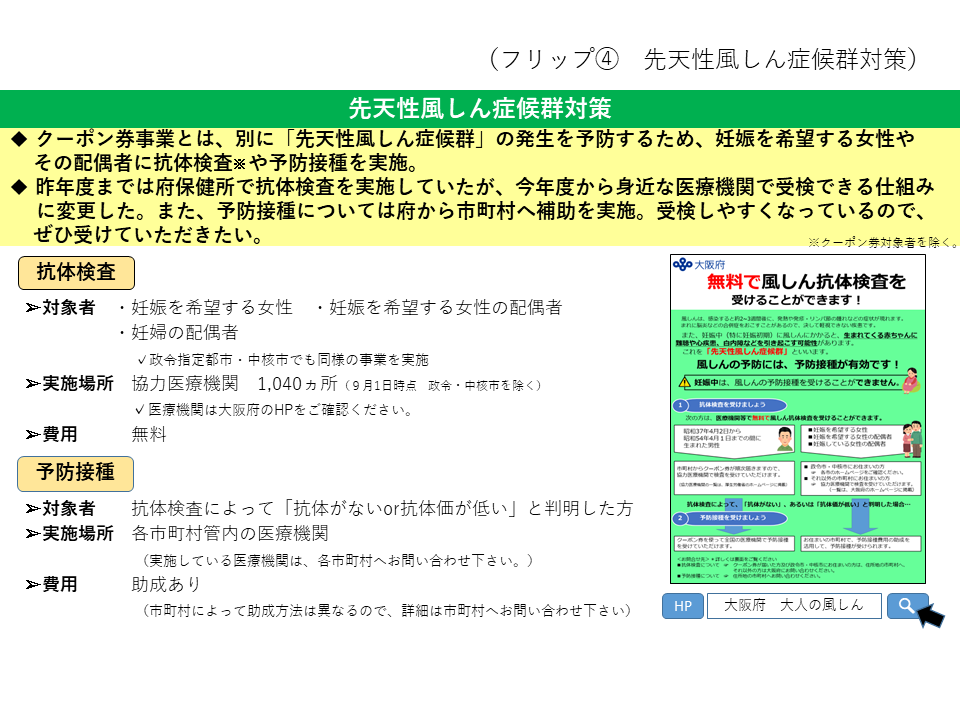Screen dimensions: 960x720
Task: Select the green 先天性風しん症候群対策 header banner
Action: [480, 108]
